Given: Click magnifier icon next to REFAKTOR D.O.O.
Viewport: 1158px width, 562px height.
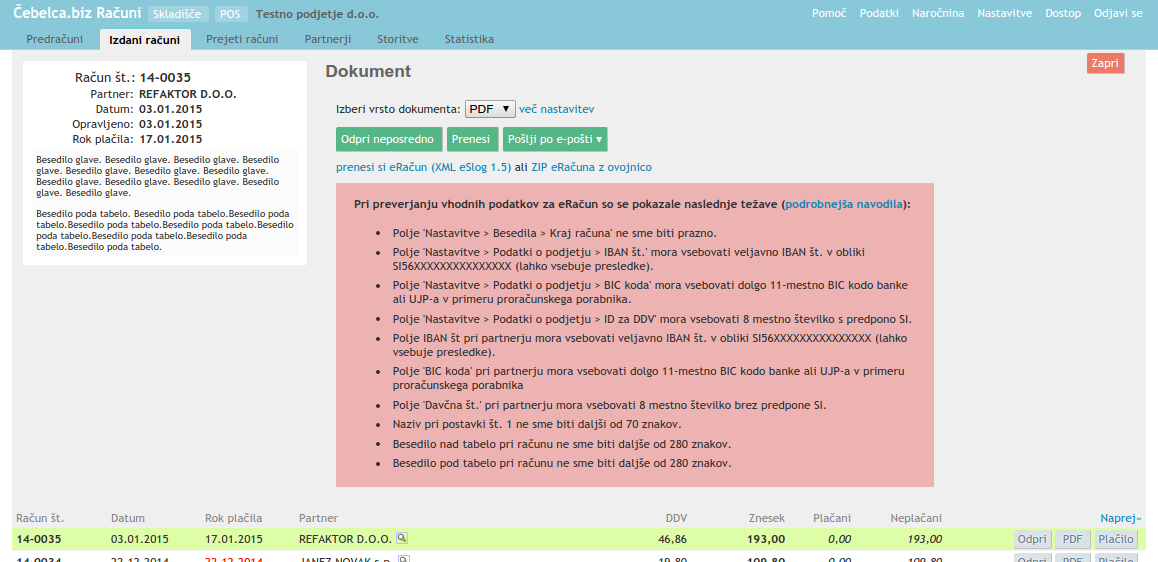Looking at the screenshot, I should click(401, 538).
